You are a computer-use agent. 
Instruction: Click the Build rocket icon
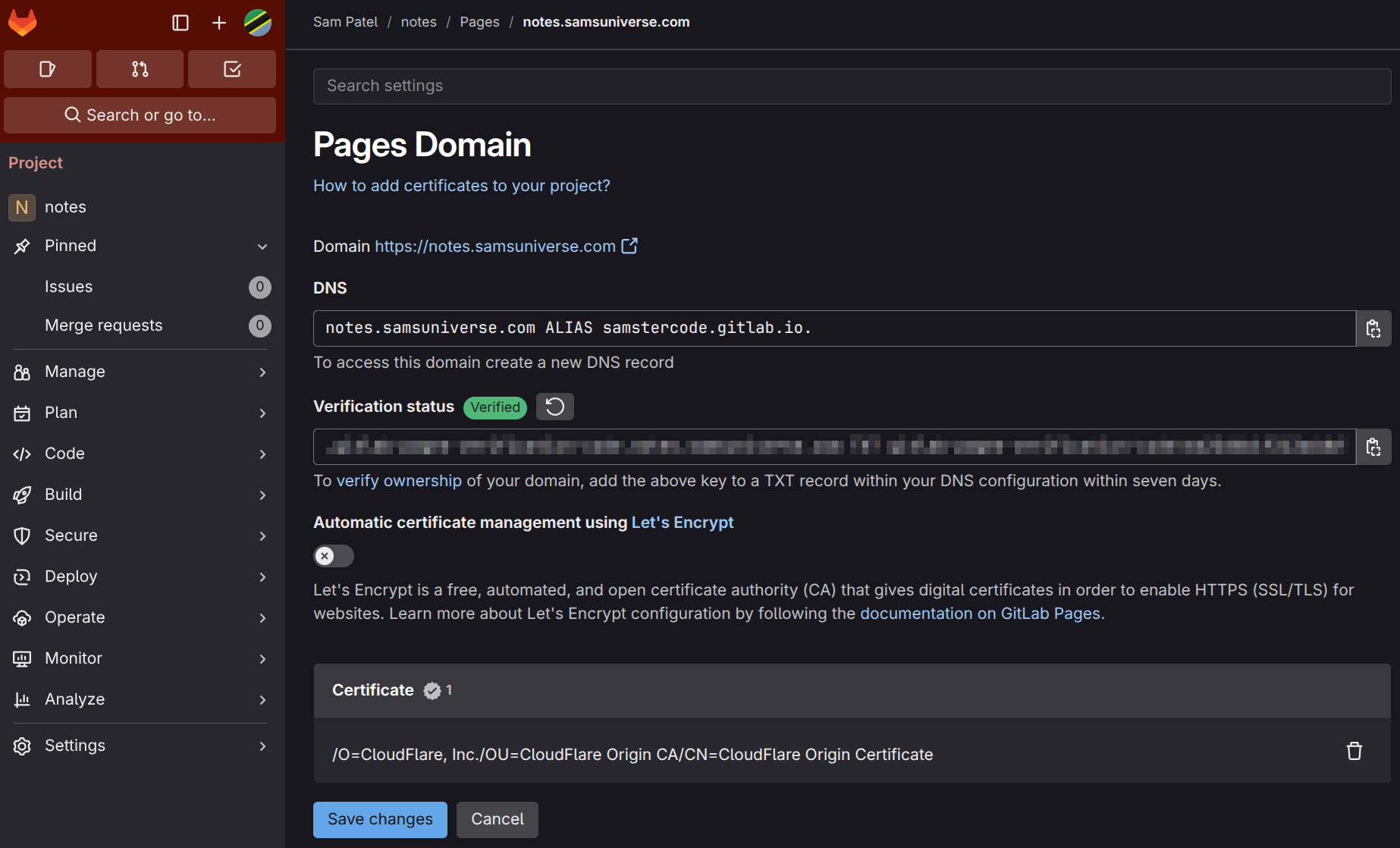(22, 495)
